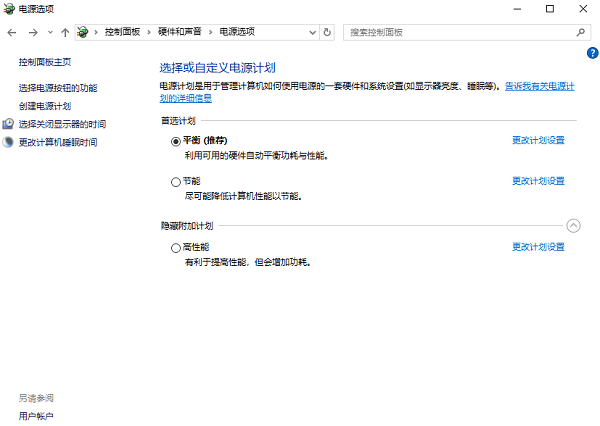Refresh the power options page
Image resolution: width=600 pixels, height=426 pixels.
click(327, 32)
